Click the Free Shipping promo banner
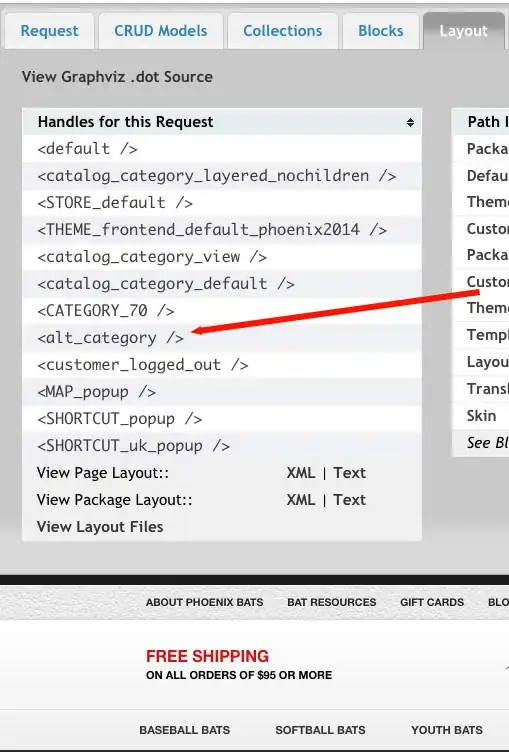This screenshot has width=509, height=752. click(x=239, y=665)
